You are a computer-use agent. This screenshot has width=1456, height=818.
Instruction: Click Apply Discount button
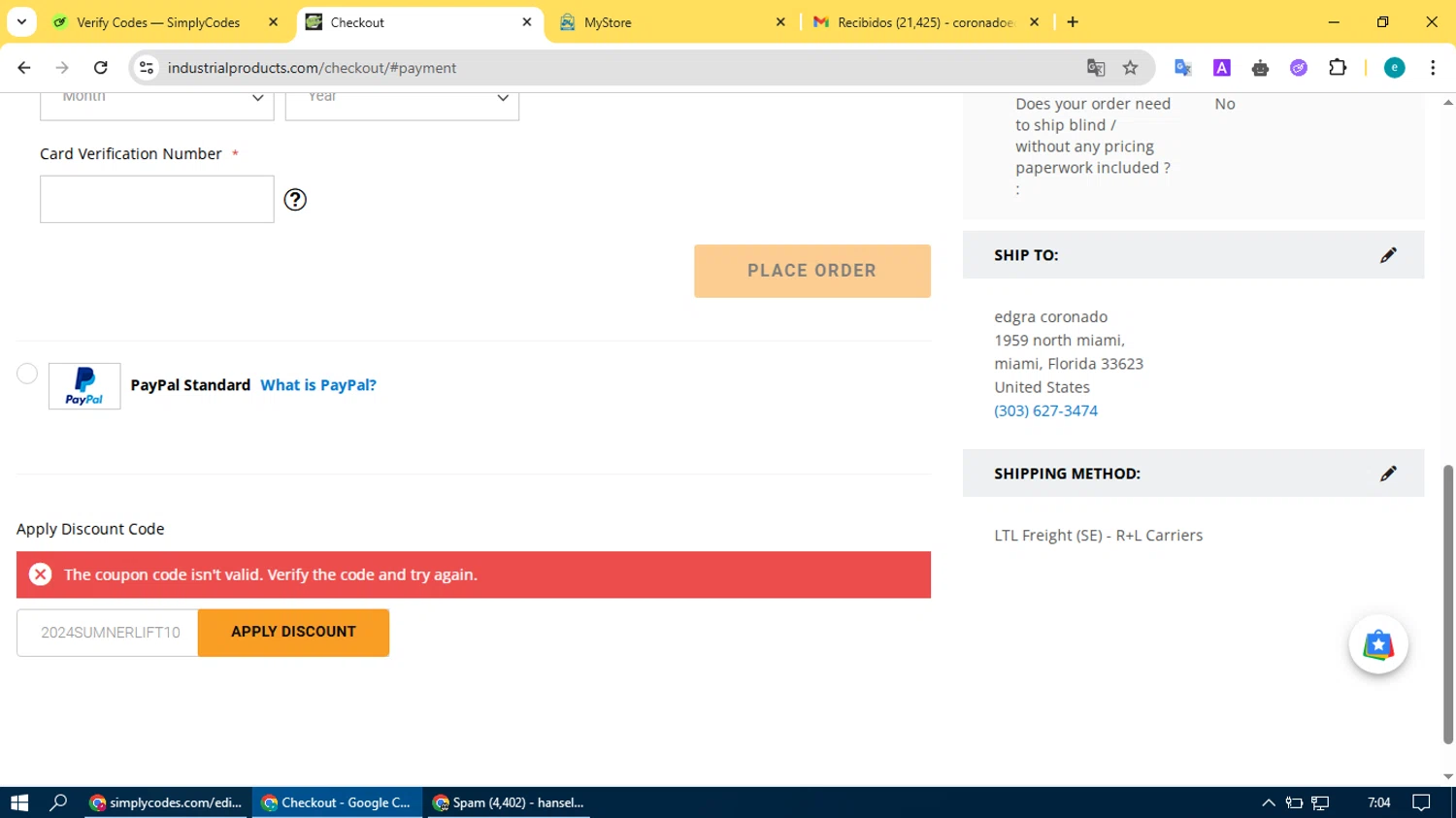[293, 633]
